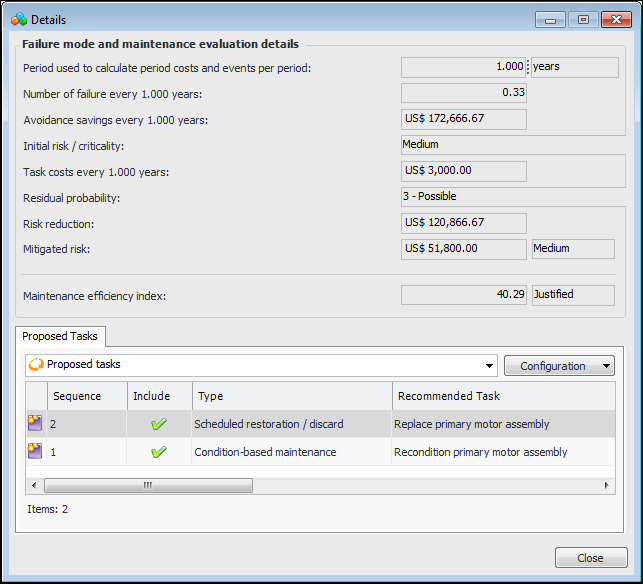Click the Details window app icon
The height and width of the screenshot is (584, 643).
pos(19,19)
